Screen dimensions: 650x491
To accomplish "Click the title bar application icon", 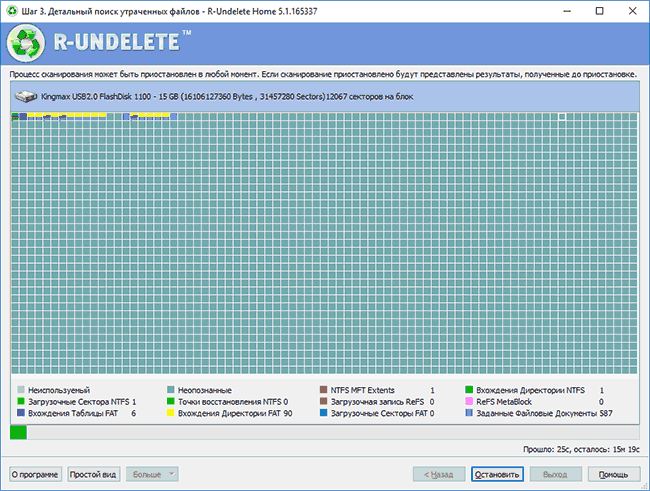I will [12, 11].
